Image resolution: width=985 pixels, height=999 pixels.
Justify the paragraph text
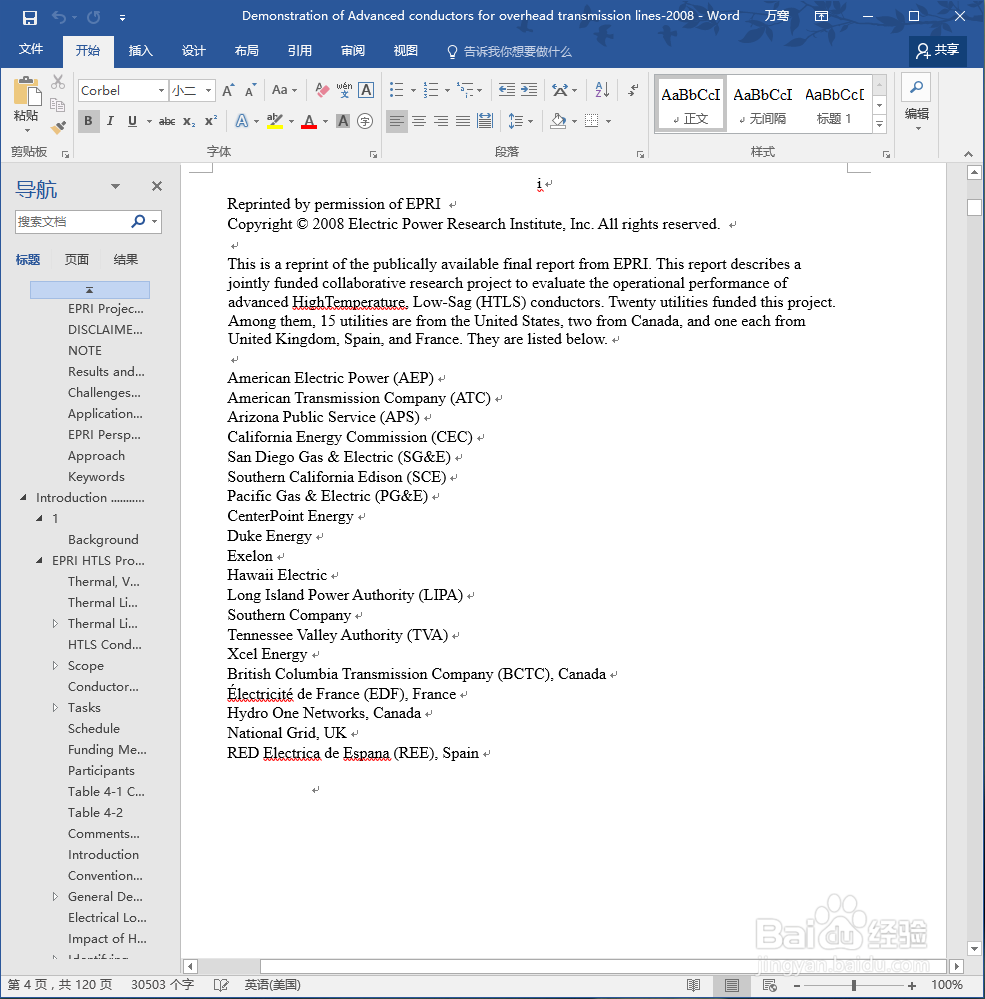coord(463,121)
